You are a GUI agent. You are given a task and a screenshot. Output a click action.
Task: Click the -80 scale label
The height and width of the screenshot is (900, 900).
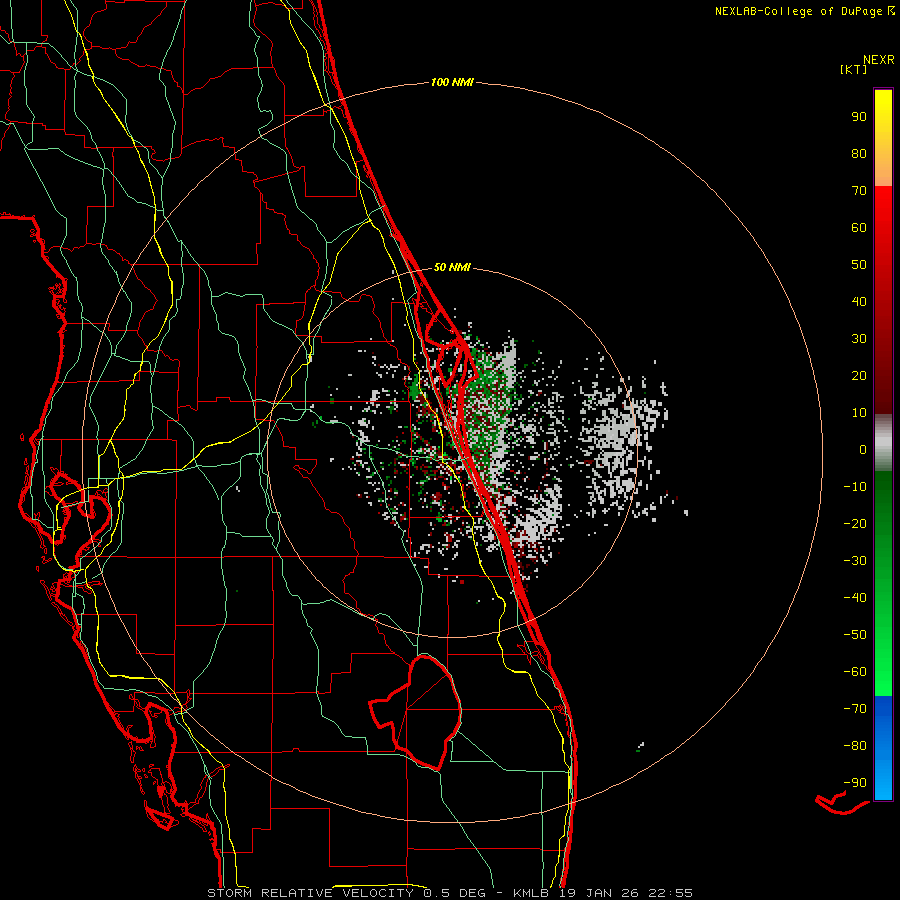[x=855, y=746]
